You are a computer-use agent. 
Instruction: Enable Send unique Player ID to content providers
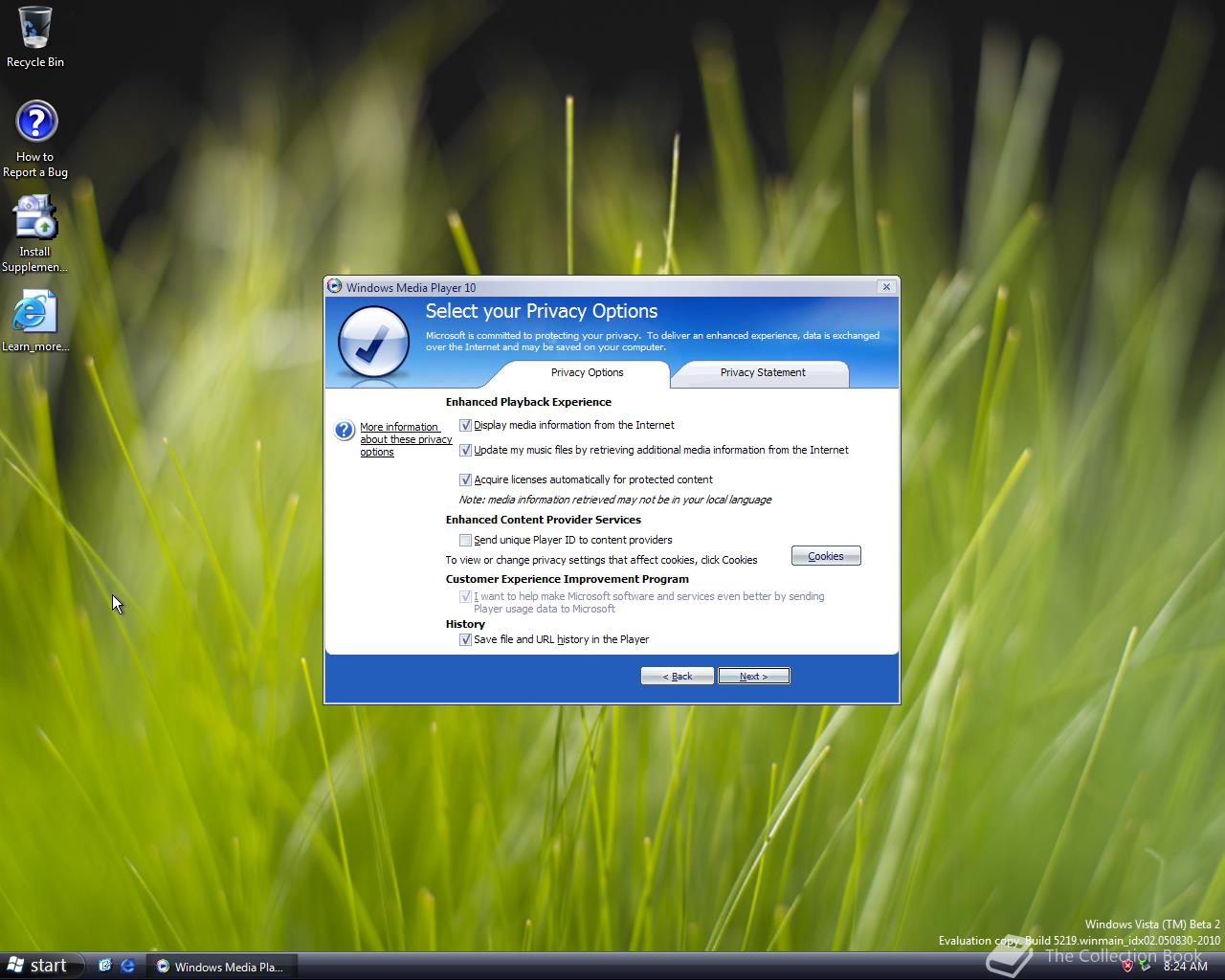pos(466,540)
